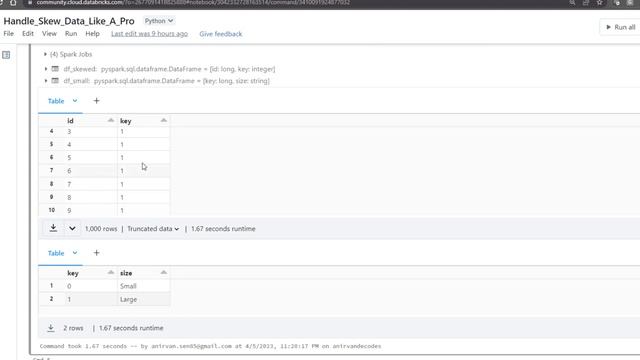Open the File menu
640x360 pixels.
[9, 34]
